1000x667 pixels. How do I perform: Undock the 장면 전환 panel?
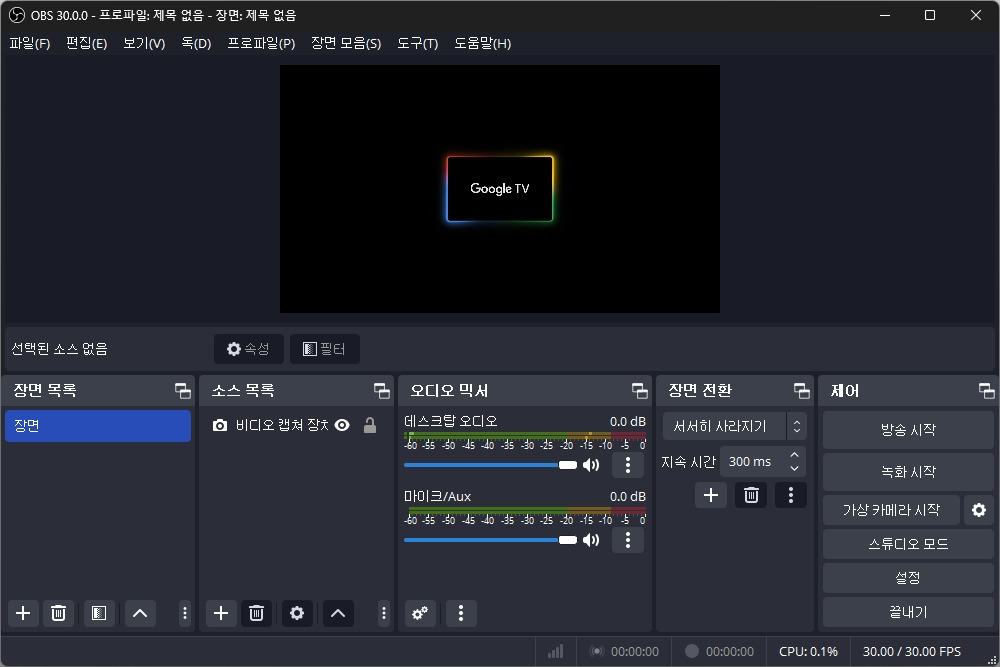pyautogui.click(x=802, y=390)
